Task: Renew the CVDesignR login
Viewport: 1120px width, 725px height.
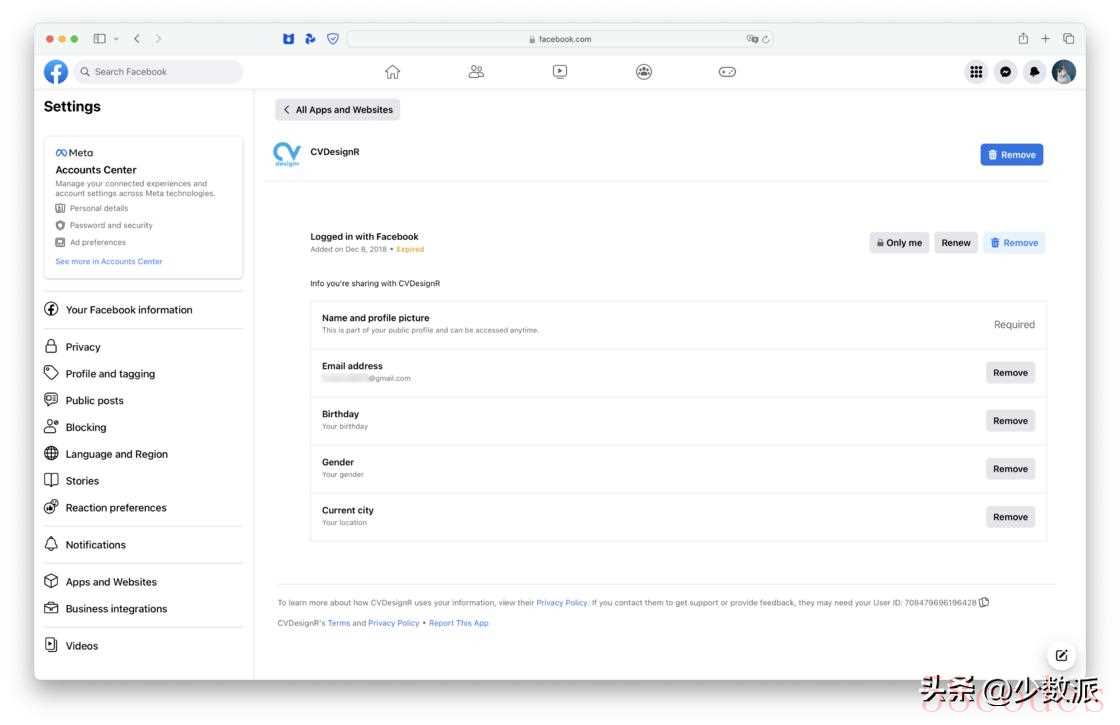Action: tap(956, 243)
